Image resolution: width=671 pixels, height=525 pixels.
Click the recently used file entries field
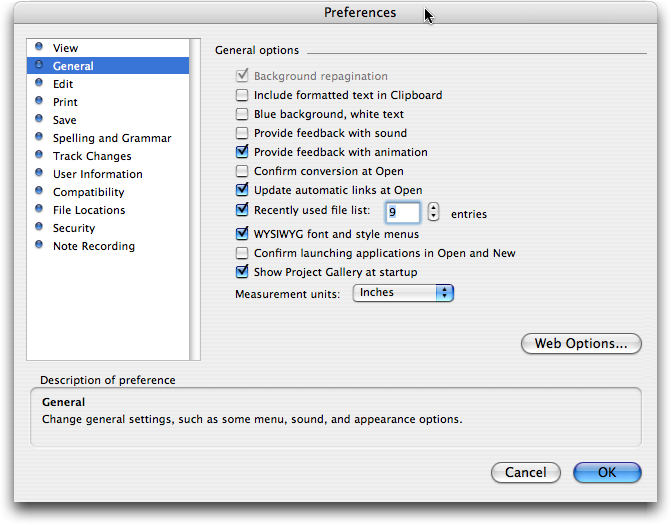[x=402, y=212]
